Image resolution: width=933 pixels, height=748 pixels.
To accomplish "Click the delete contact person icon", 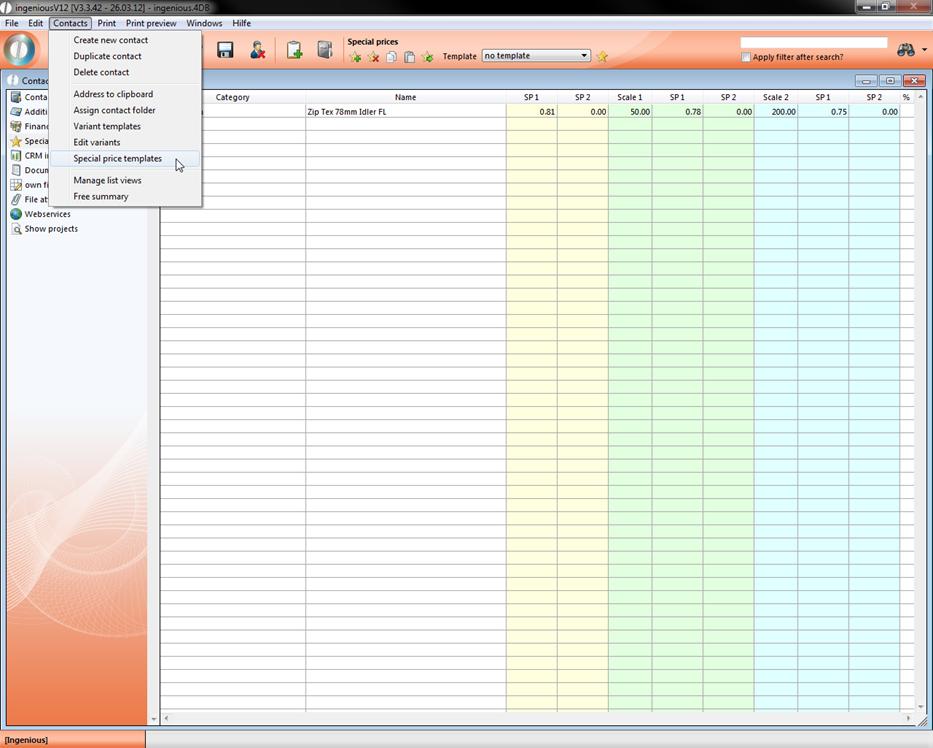I will 258,50.
